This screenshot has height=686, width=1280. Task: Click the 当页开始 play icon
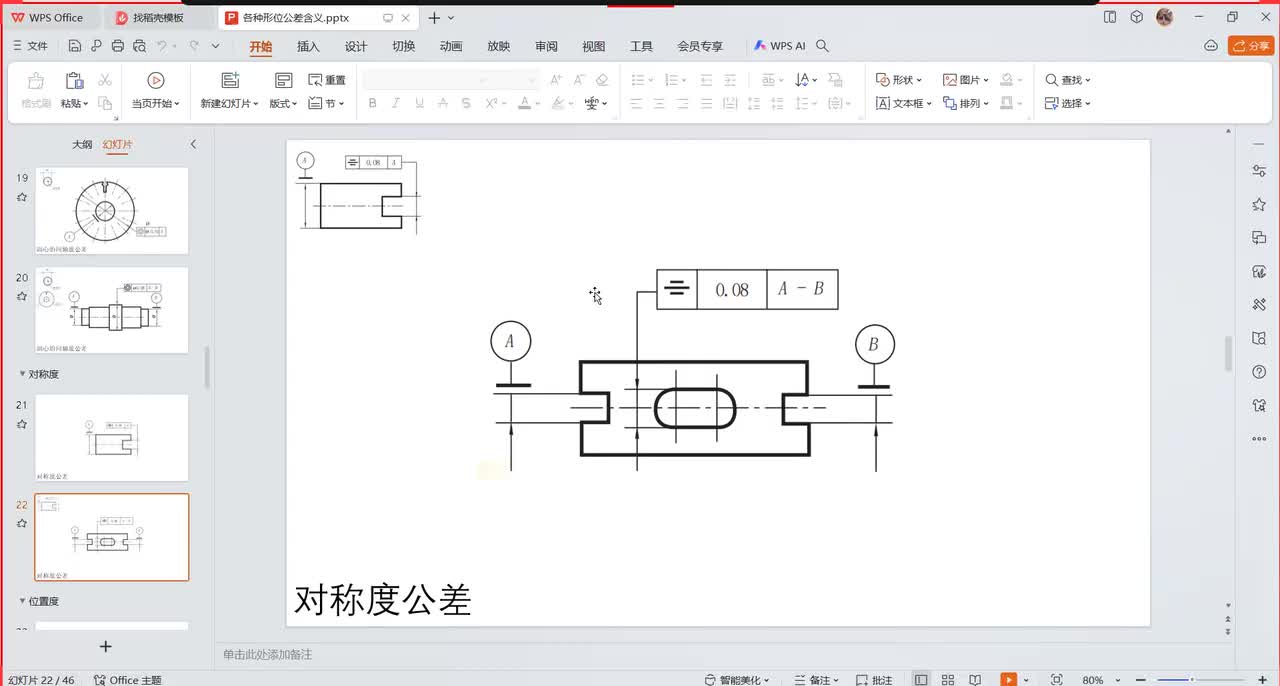coord(155,80)
